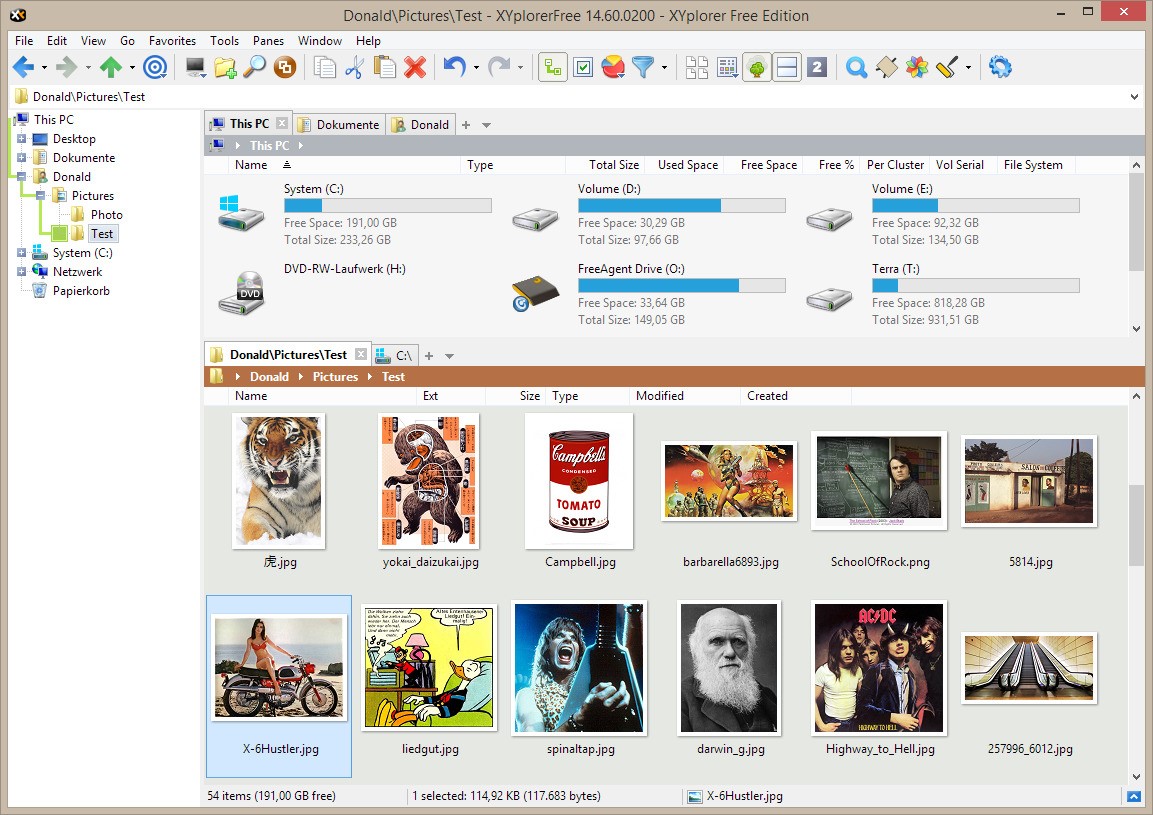Collapse the Donald tree node
Viewport: 1153px width, 815px height.
[x=21, y=177]
